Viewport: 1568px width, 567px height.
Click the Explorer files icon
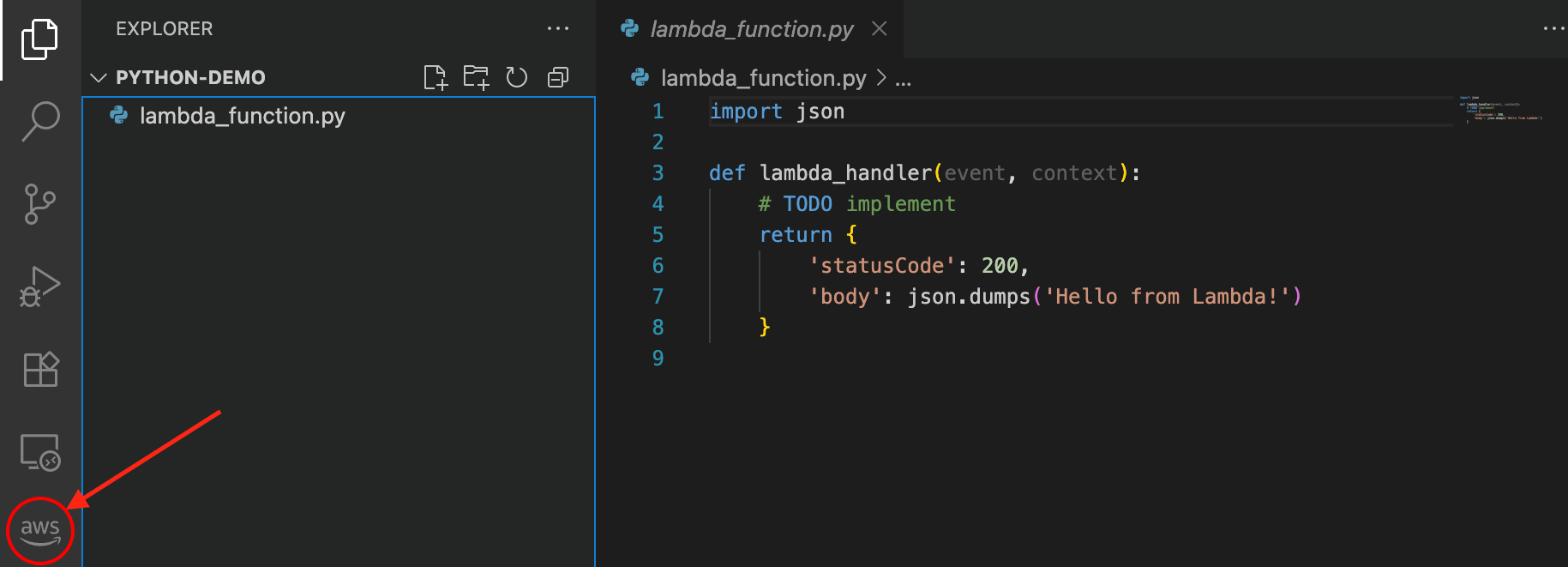coord(39,39)
